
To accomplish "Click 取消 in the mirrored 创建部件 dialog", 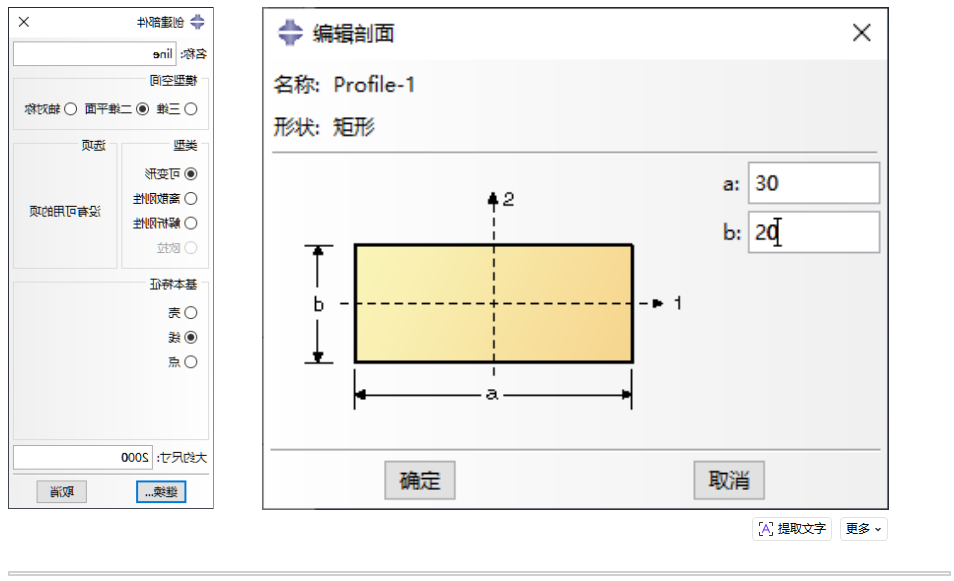I will pyautogui.click(x=61, y=492).
